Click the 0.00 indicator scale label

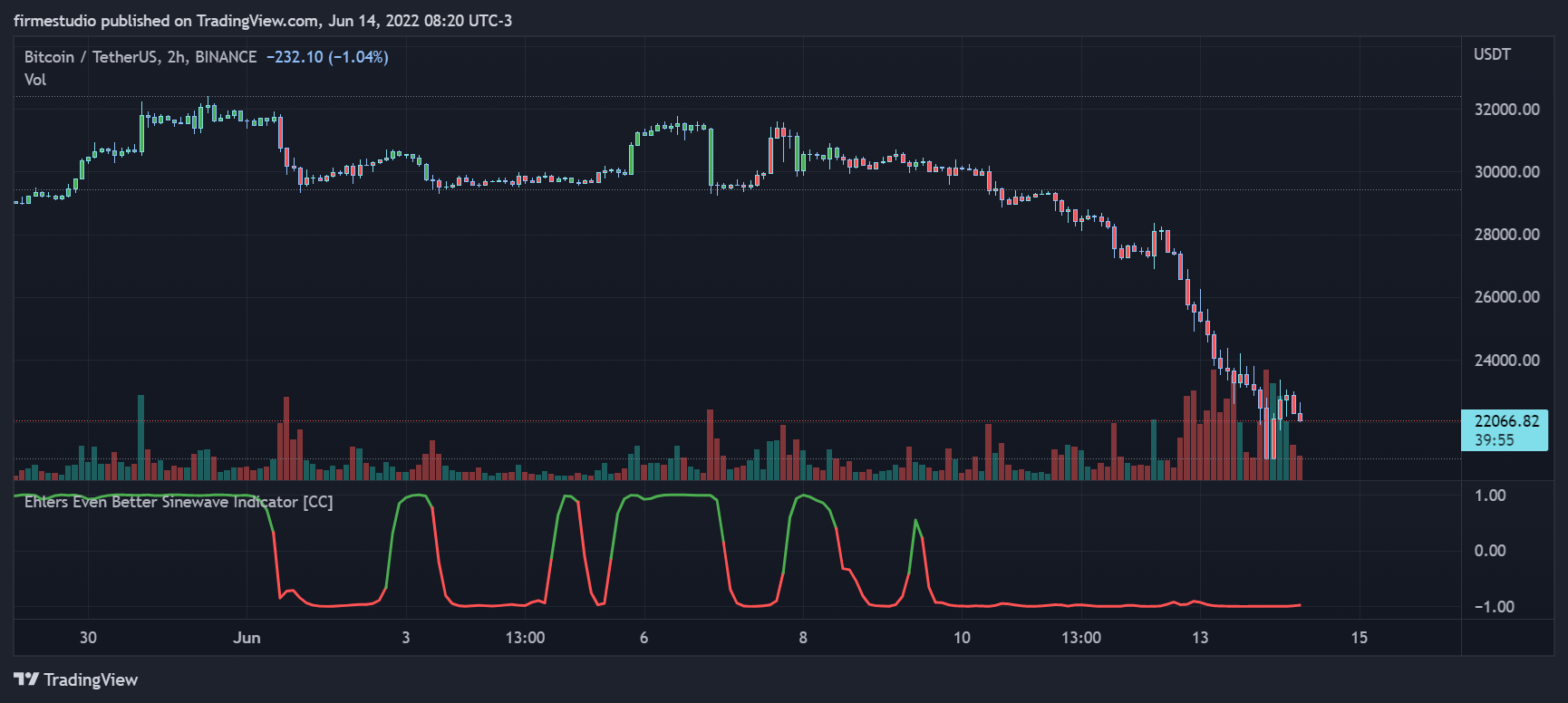tap(1490, 551)
